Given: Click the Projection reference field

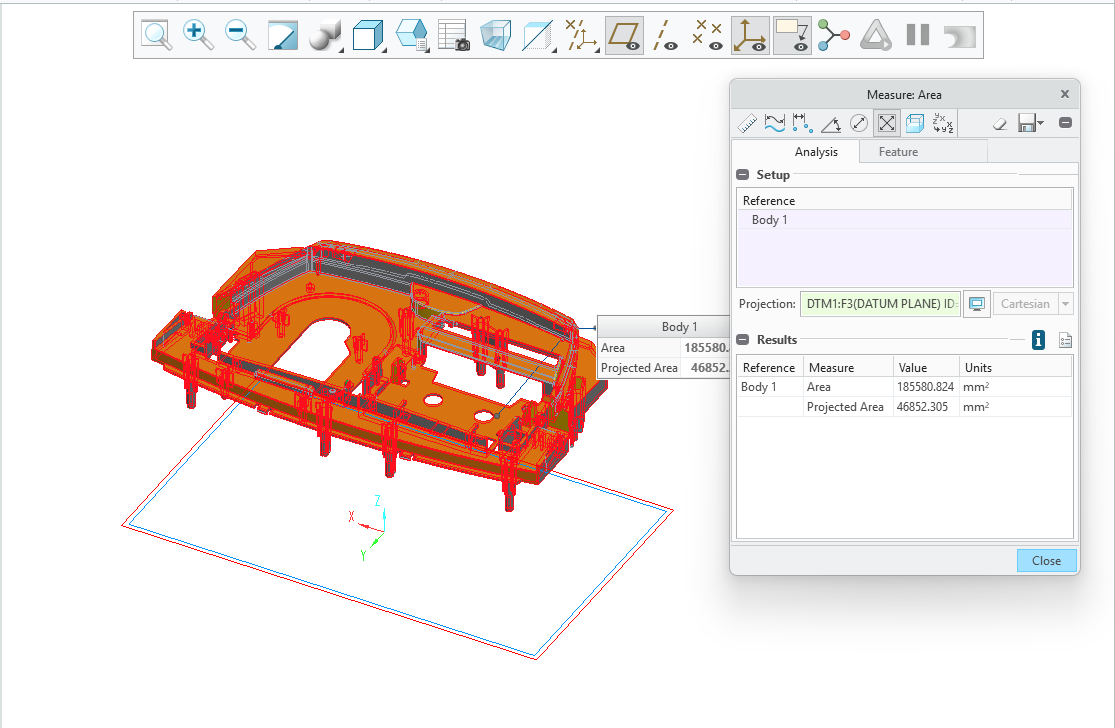Looking at the screenshot, I should tap(880, 304).
